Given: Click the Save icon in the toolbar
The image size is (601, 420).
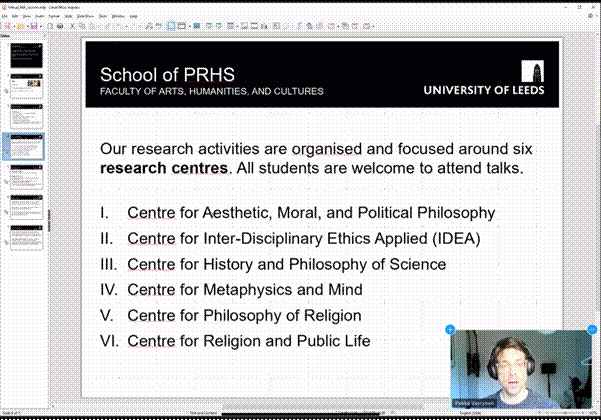Looking at the screenshot, I should [x=34, y=26].
